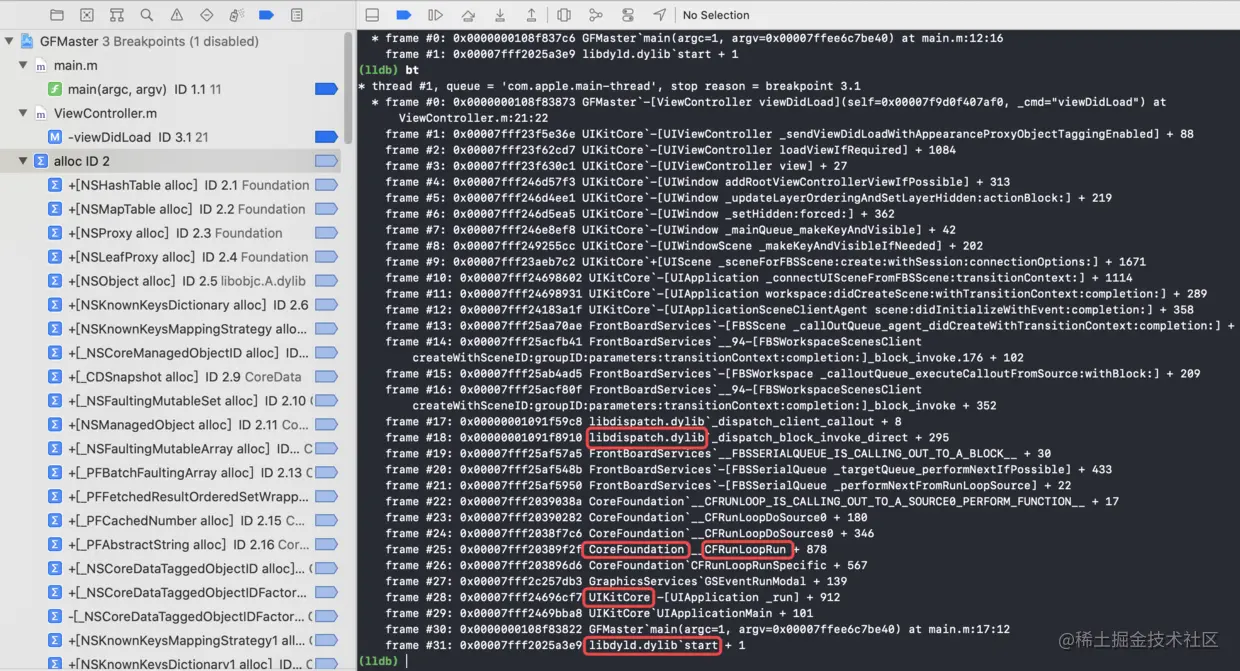Screen dimensions: 1240x671
Task: Click the M method icon beside -viewDidLoad
Action: click(x=55, y=137)
